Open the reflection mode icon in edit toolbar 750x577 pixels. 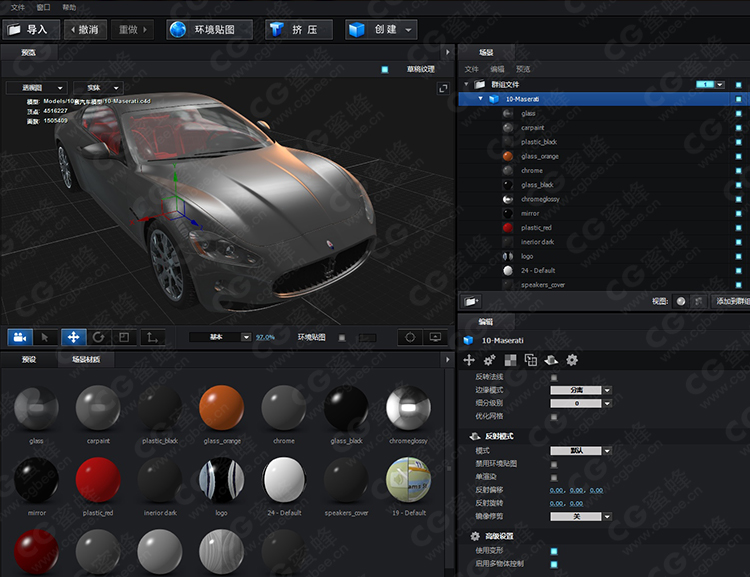click(551, 360)
